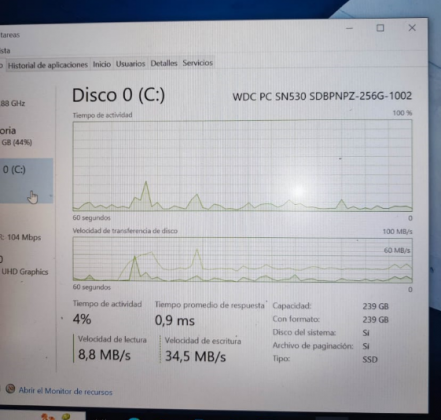Viewport: 441px width, 420px height.
Task: Click the Velocidad de transferencia de disco graph
Action: (x=242, y=260)
